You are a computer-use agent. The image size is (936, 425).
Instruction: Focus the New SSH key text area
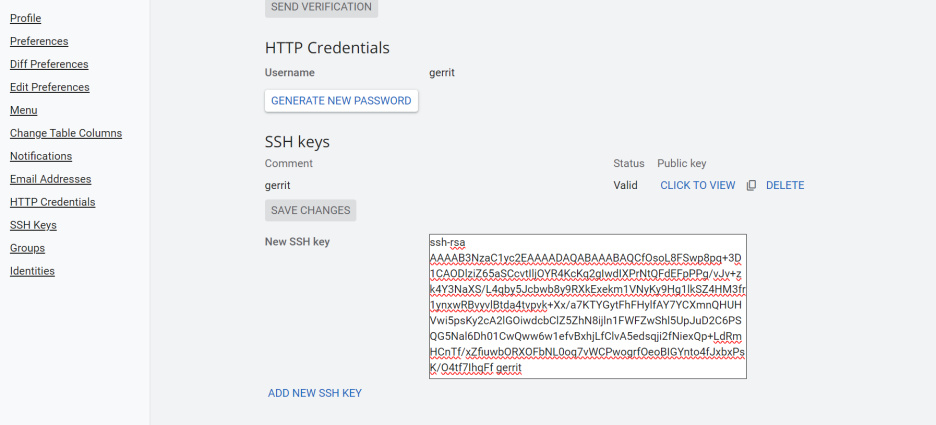point(587,306)
